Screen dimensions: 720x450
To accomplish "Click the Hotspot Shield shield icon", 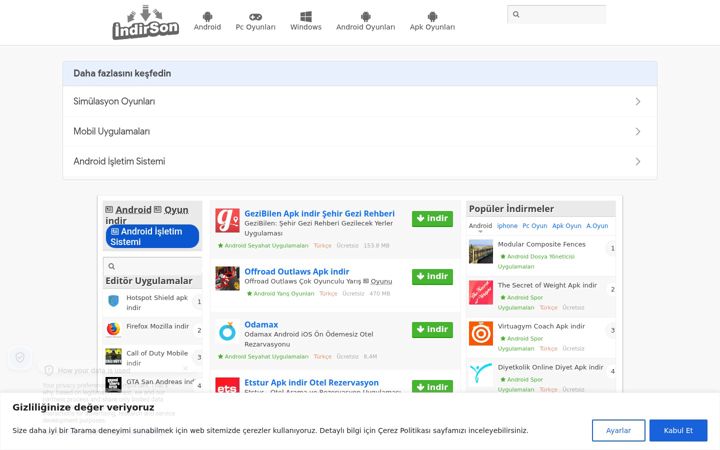I will [113, 301].
